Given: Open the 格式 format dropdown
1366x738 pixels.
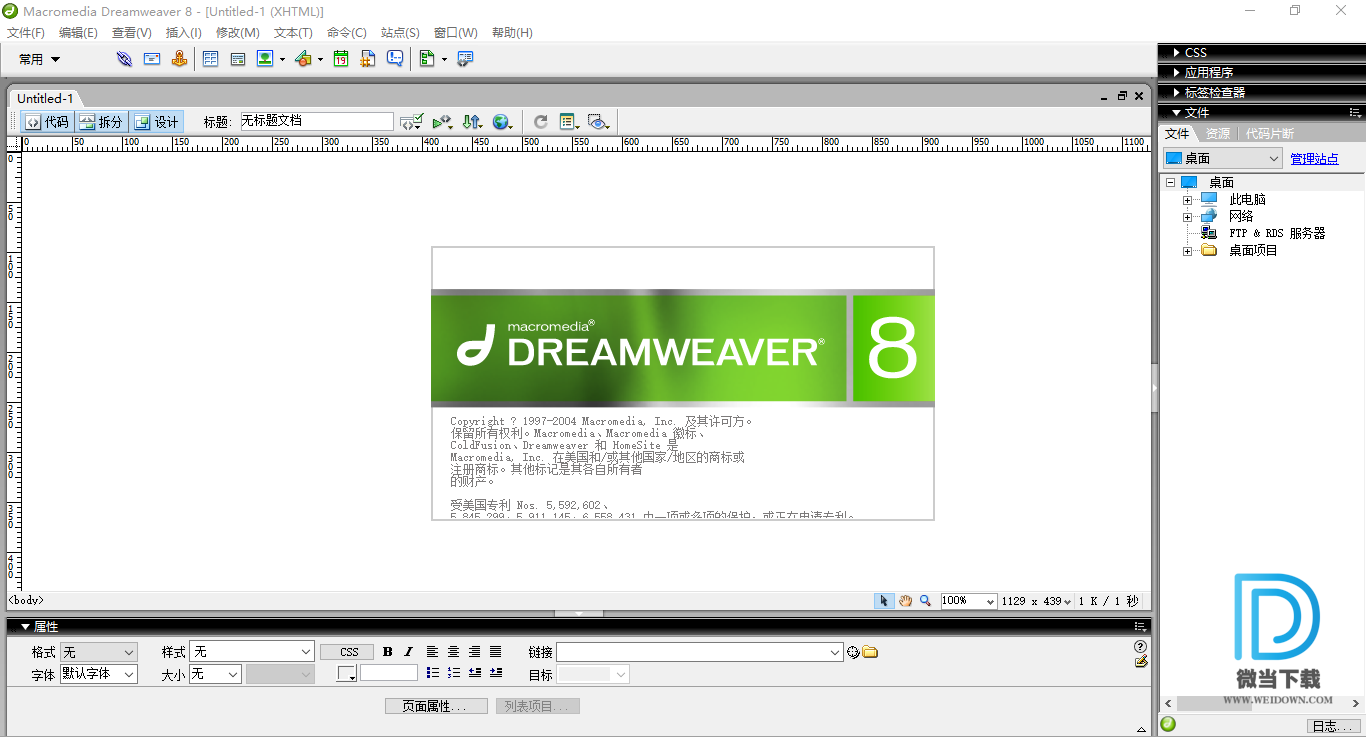Looking at the screenshot, I should point(98,652).
